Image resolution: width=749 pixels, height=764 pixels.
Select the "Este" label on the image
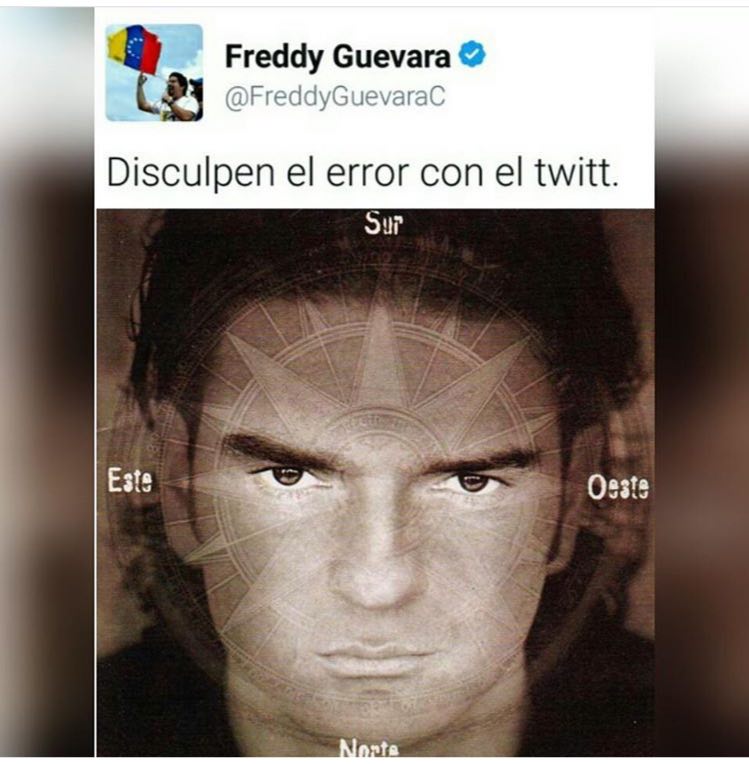pyautogui.click(x=130, y=480)
